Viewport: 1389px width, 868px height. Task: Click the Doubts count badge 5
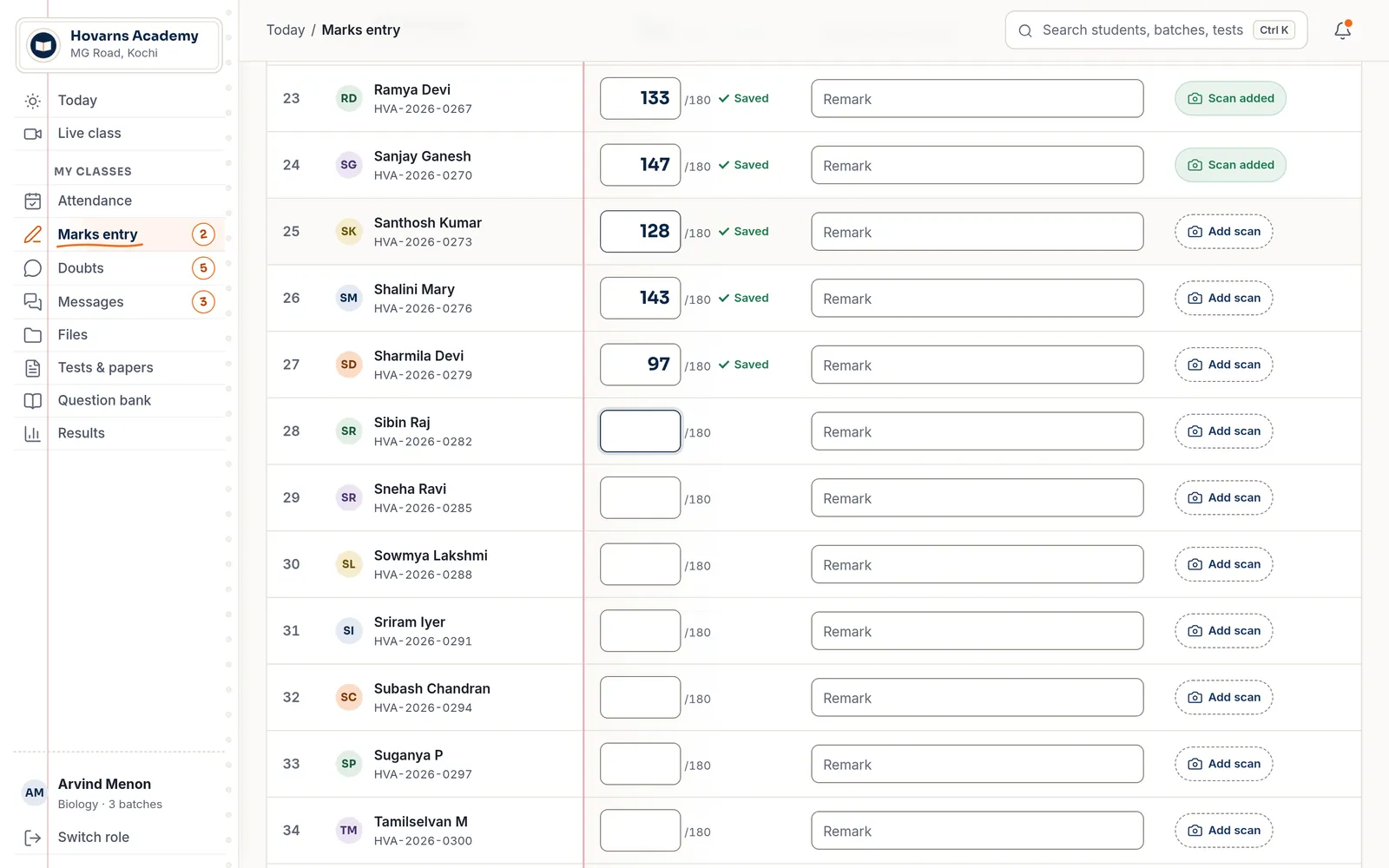[203, 268]
